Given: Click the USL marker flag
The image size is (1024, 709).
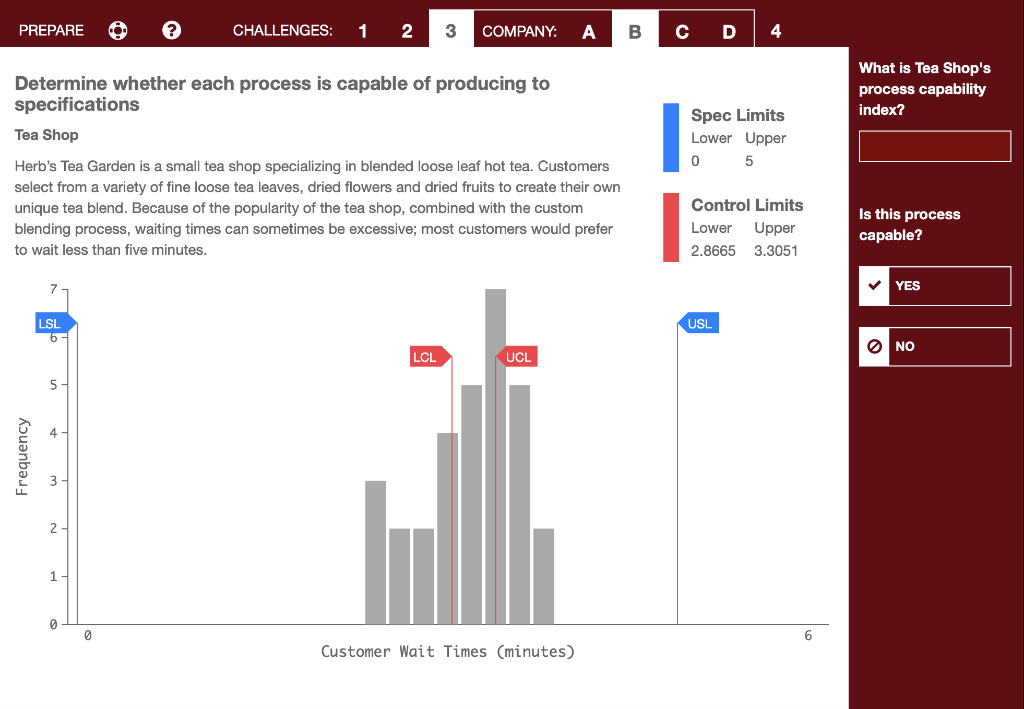Looking at the screenshot, I should click(698, 323).
